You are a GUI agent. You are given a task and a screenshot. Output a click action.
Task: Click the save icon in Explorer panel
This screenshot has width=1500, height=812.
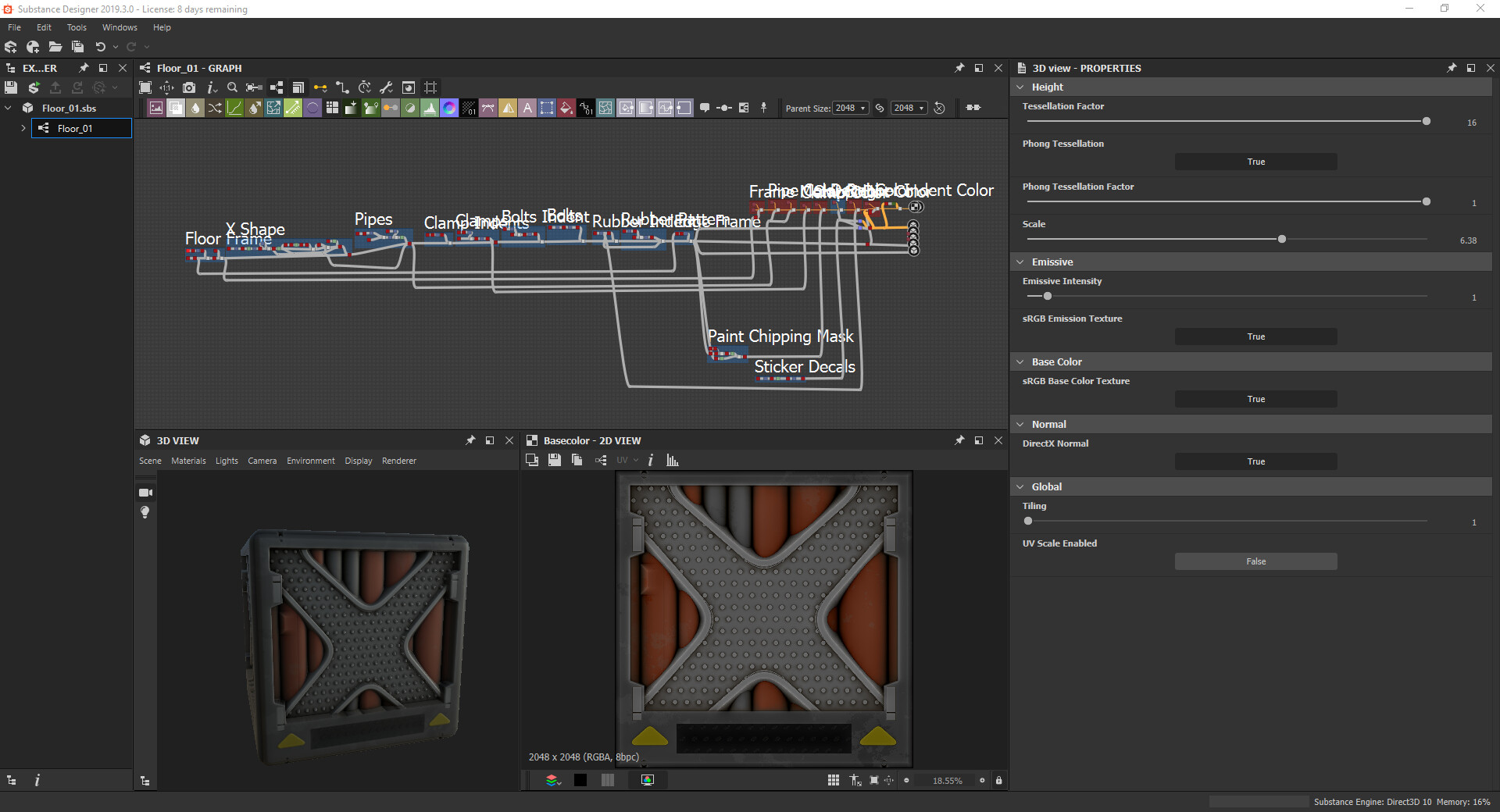tap(11, 87)
